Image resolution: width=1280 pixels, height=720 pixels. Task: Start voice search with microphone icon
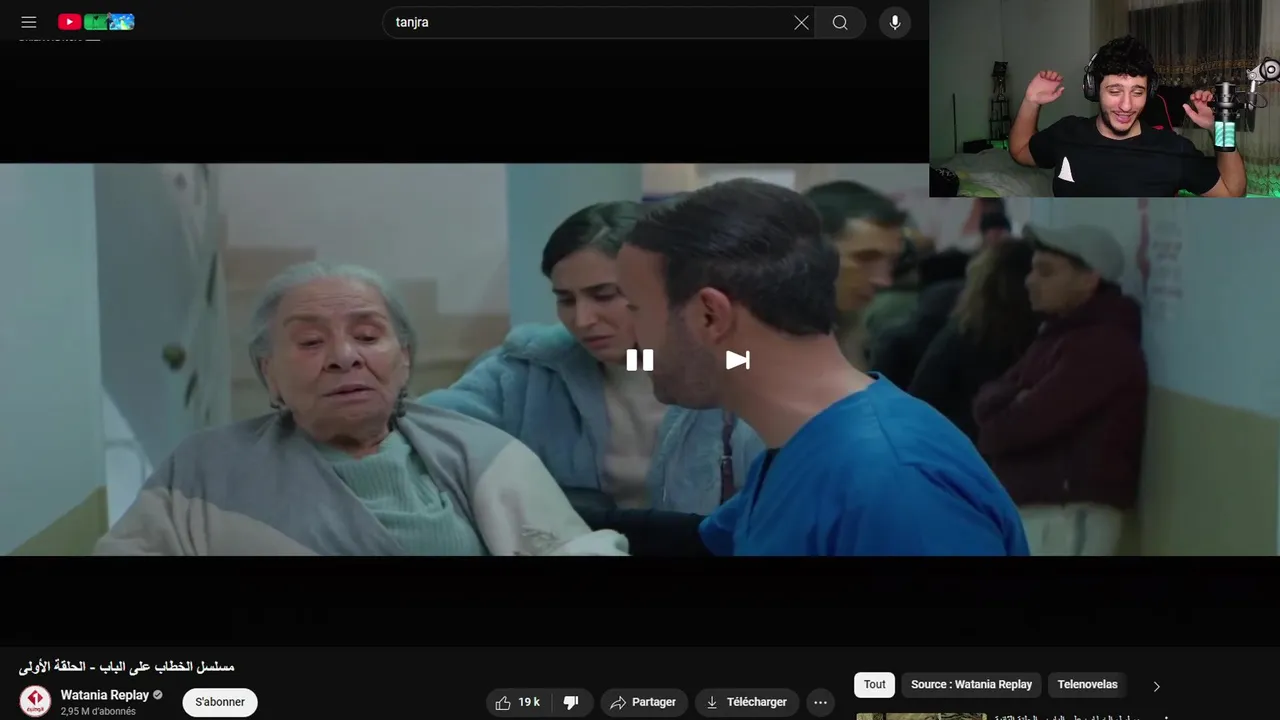[895, 22]
